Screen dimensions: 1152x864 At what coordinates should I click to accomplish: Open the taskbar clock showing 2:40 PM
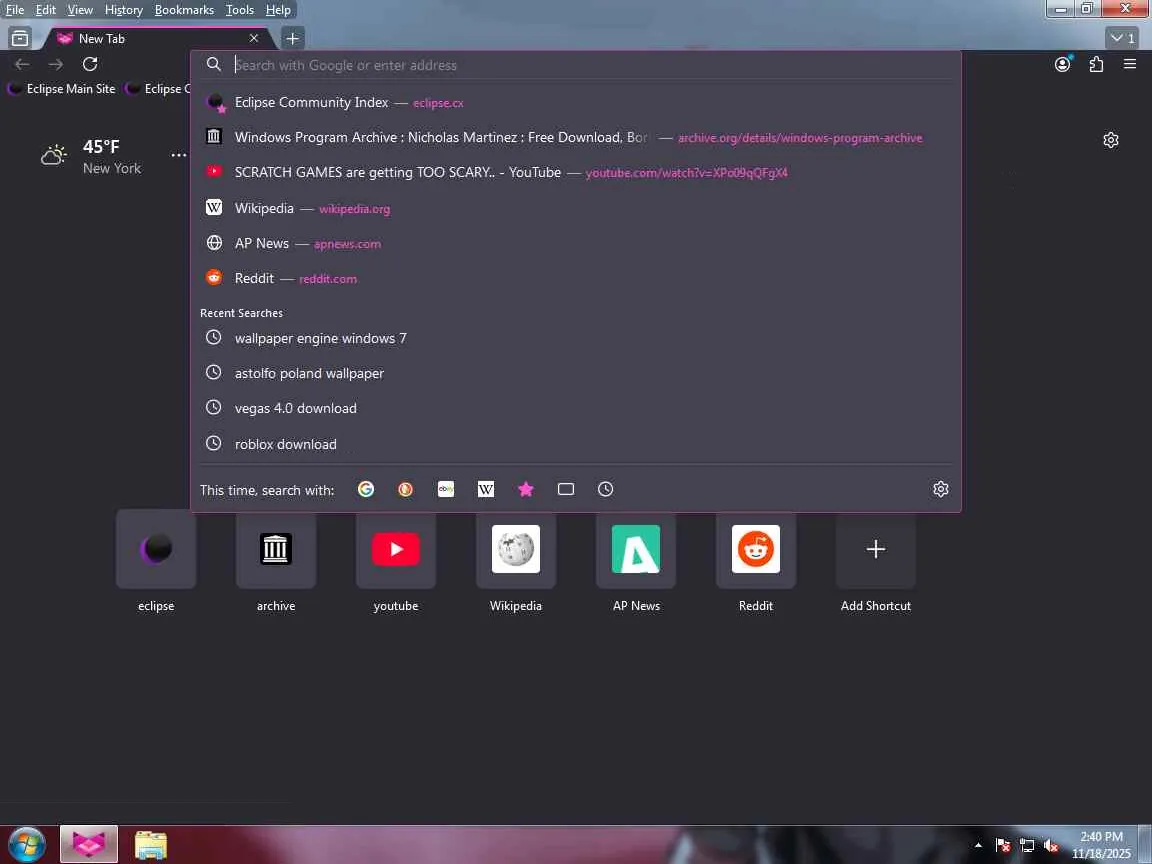(1101, 845)
